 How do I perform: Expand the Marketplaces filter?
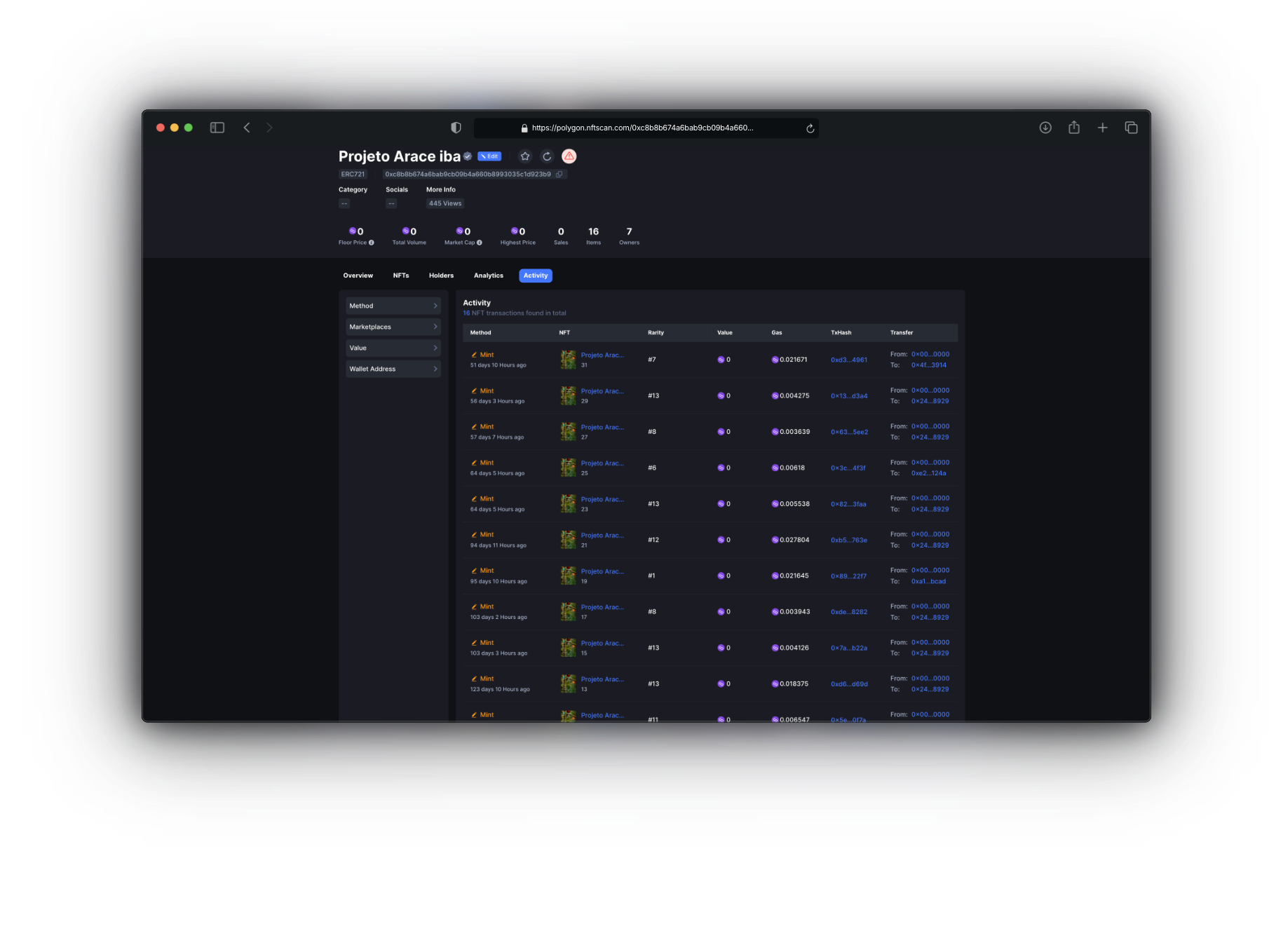[393, 327]
